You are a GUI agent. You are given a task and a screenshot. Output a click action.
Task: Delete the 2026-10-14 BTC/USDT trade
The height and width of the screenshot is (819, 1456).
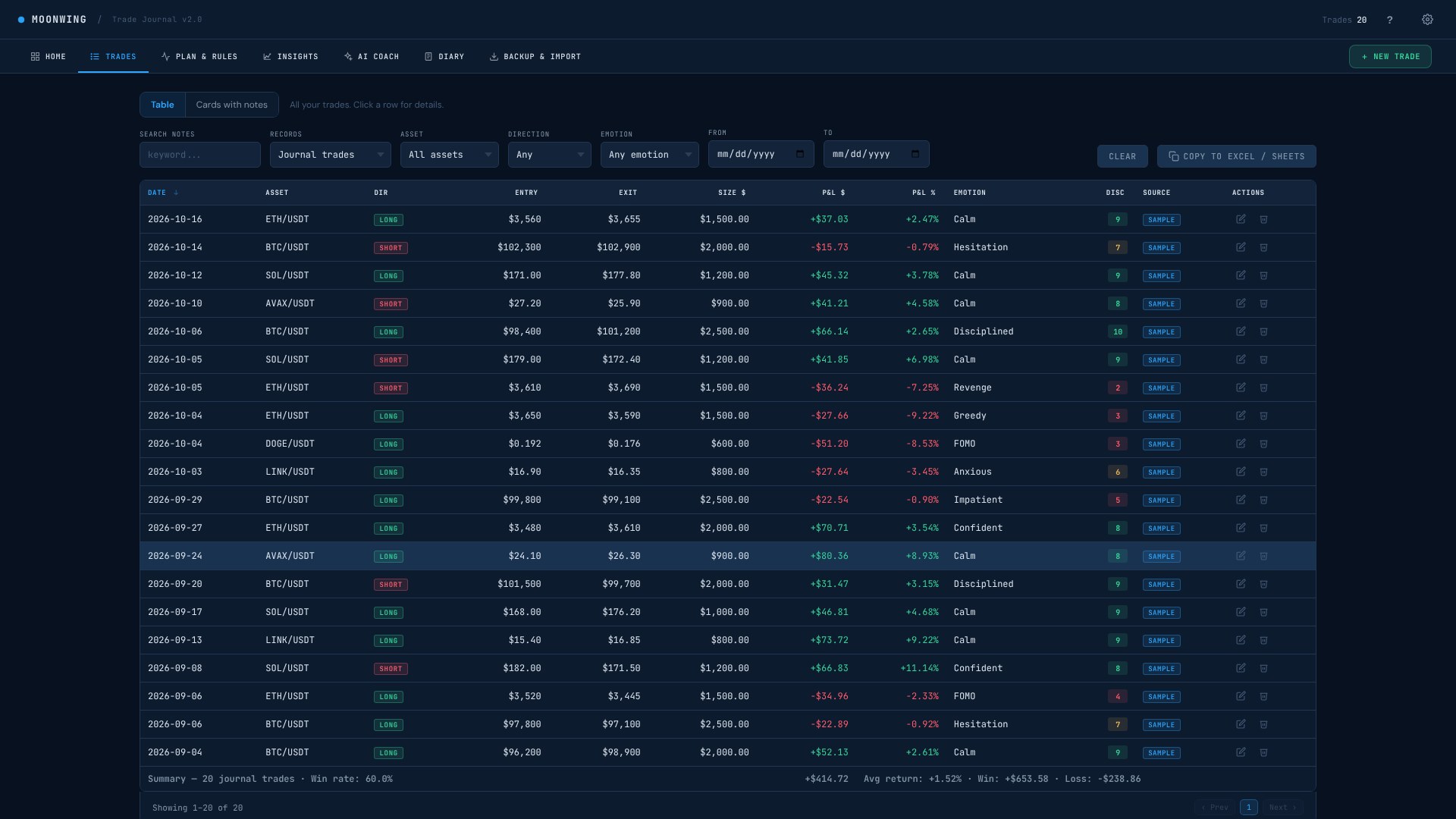(1263, 247)
